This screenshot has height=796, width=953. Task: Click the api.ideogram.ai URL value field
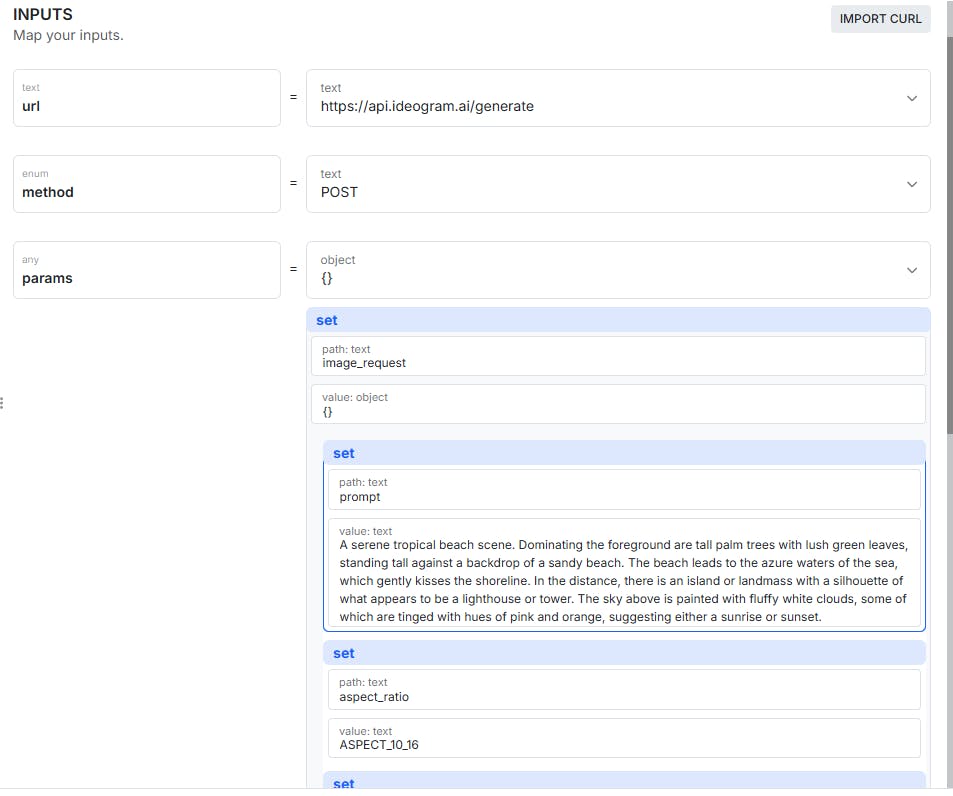click(600, 98)
